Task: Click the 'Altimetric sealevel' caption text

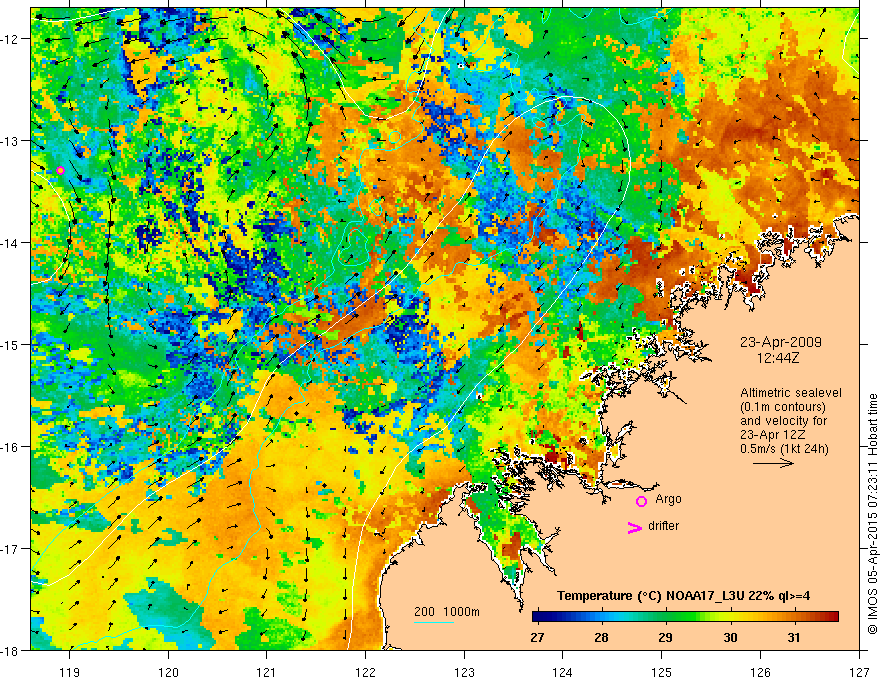Action: pos(791,393)
